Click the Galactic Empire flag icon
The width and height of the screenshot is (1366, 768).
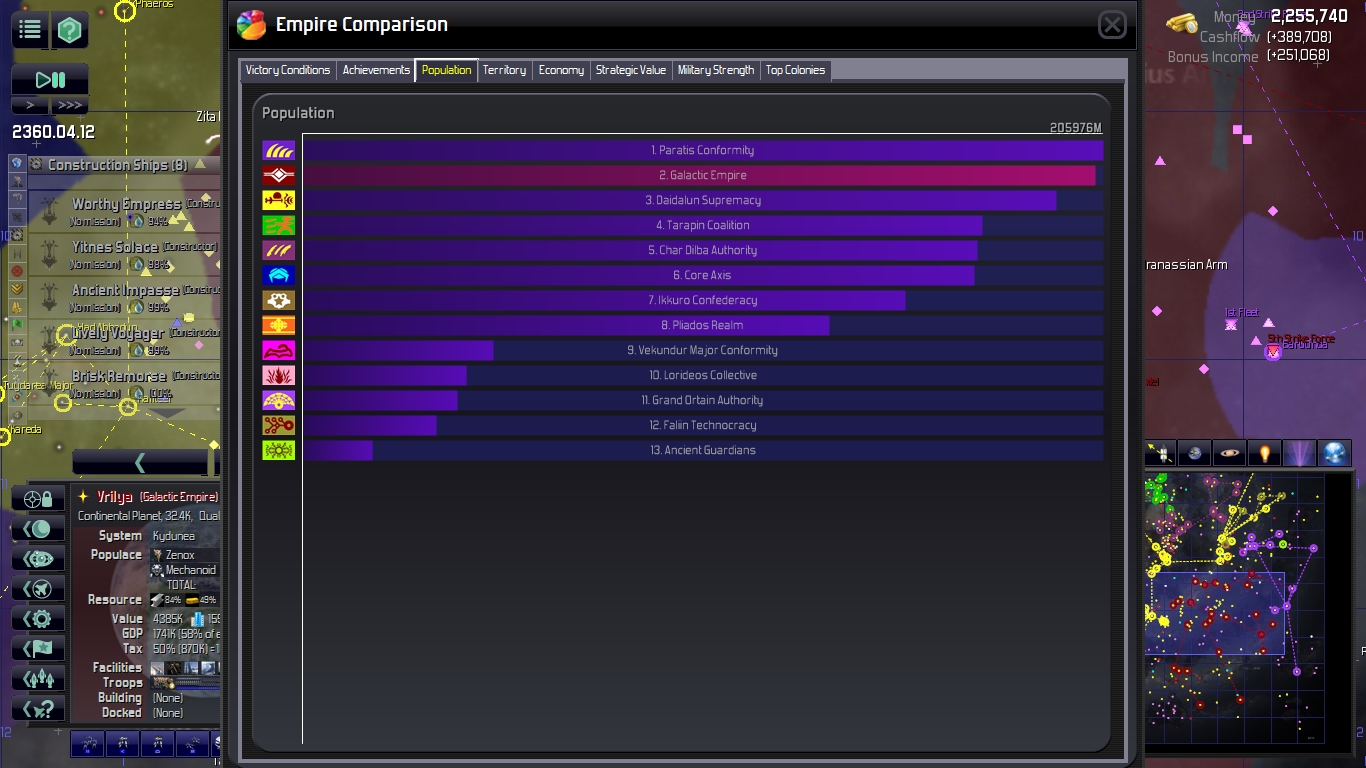[x=279, y=175]
